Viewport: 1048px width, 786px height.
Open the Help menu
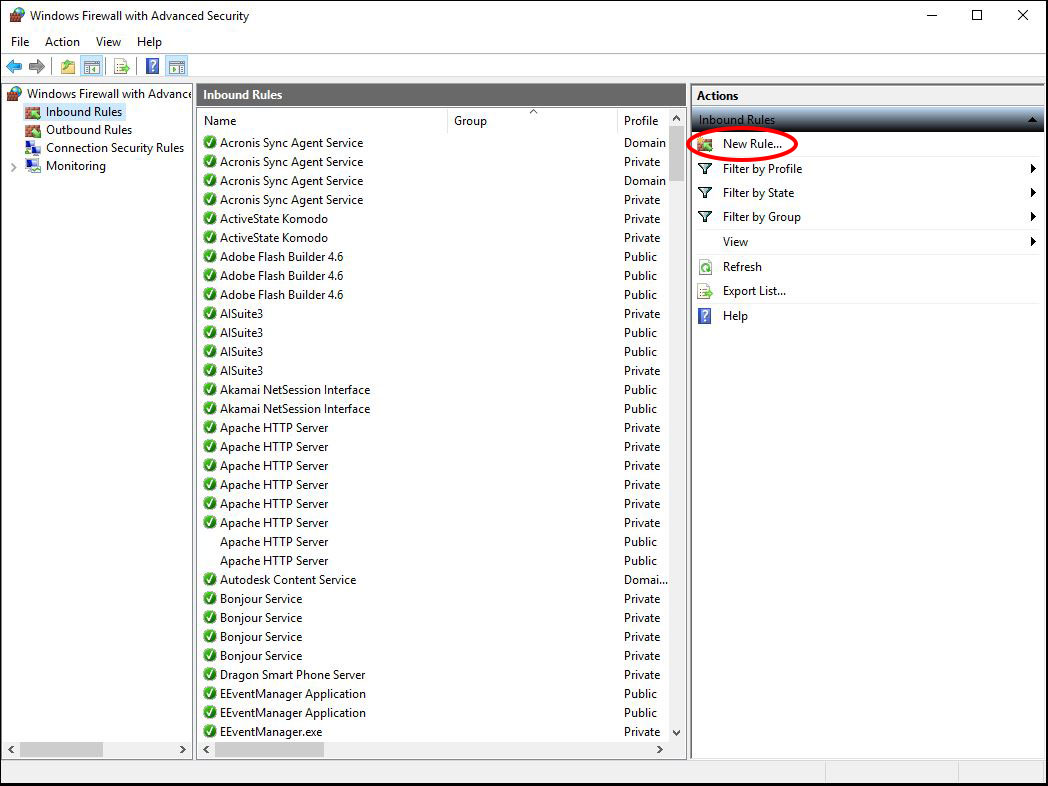[149, 41]
